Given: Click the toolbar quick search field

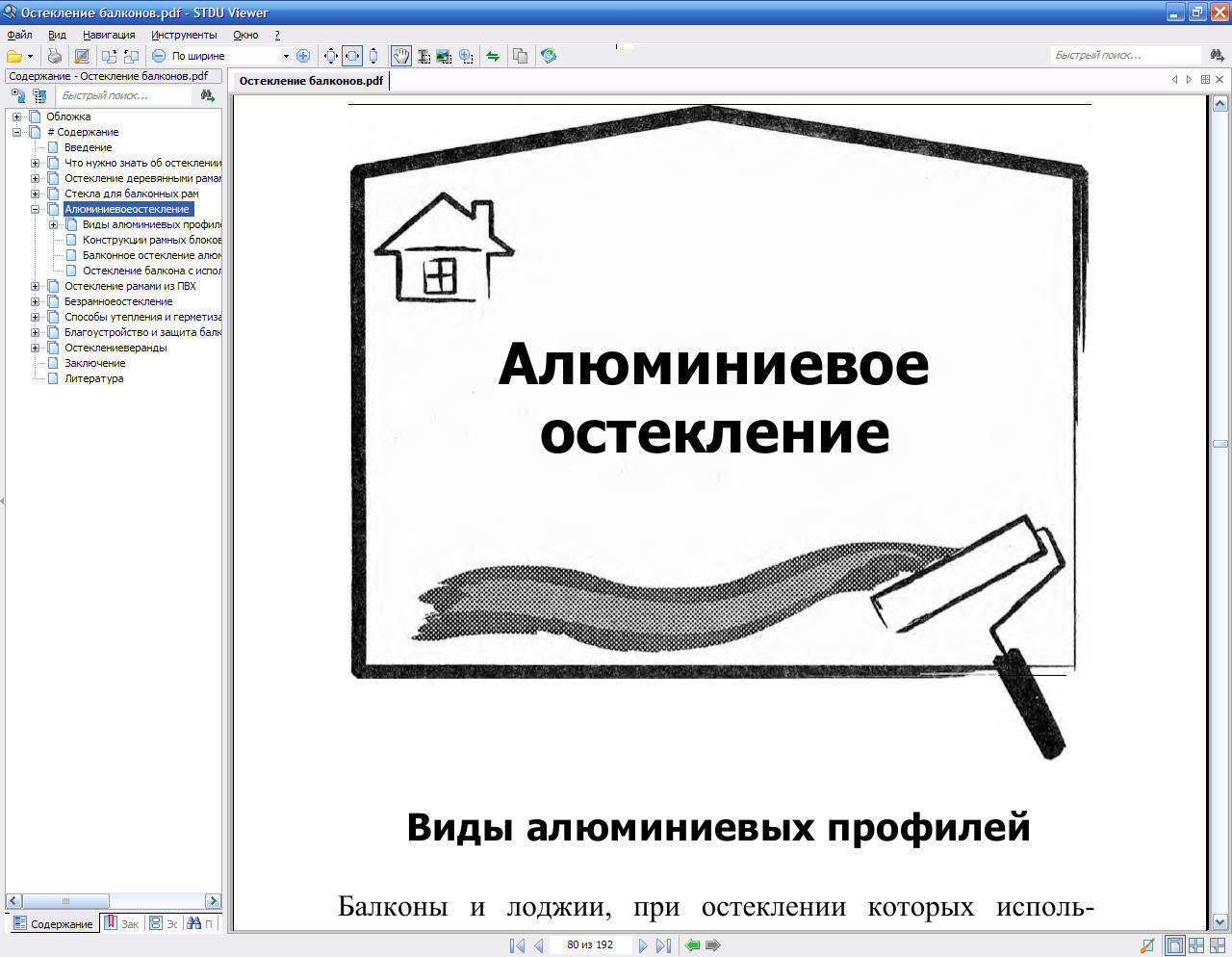Looking at the screenshot, I should pyautogui.click(x=1124, y=56).
